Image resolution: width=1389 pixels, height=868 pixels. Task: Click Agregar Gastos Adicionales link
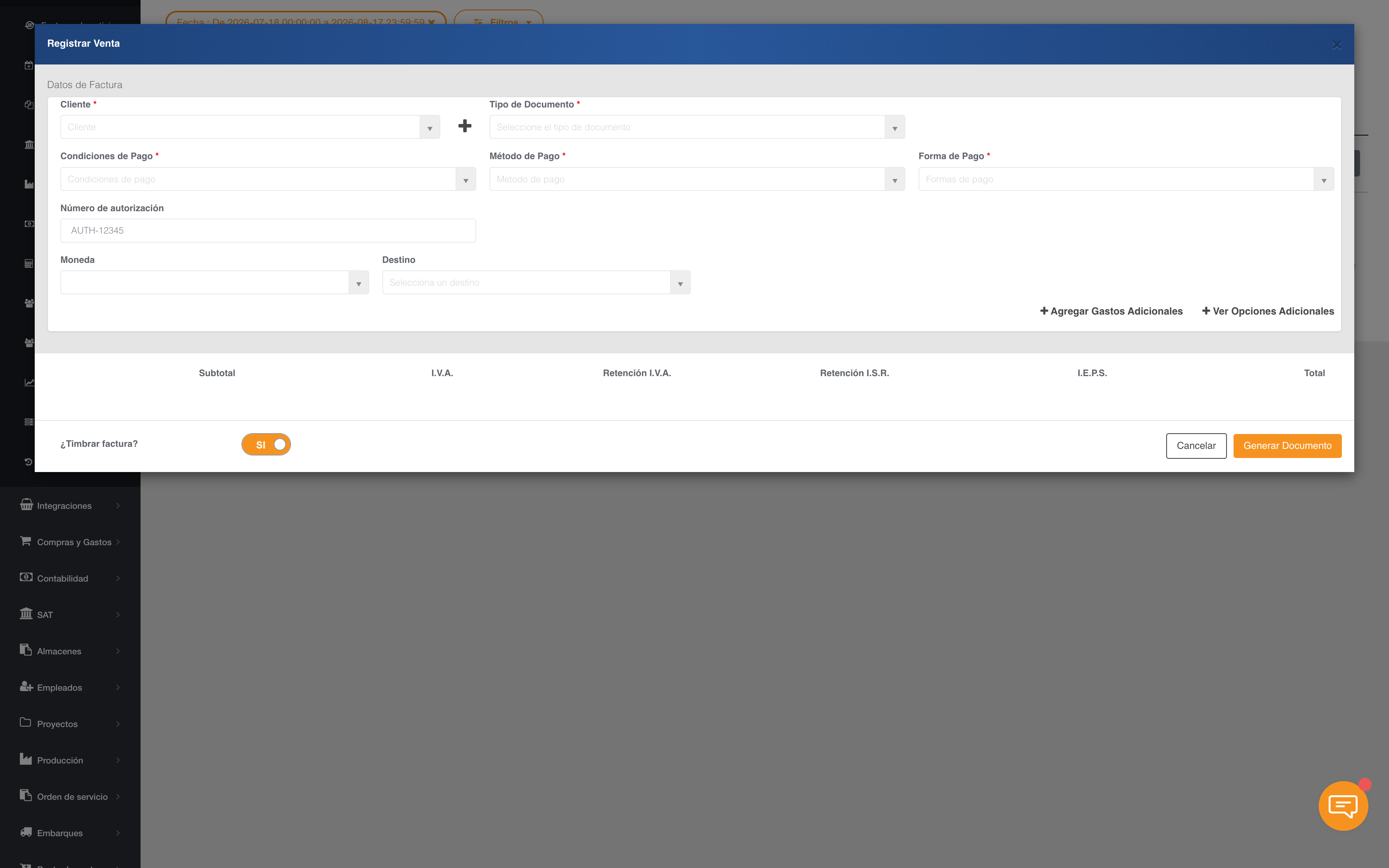click(x=1111, y=311)
